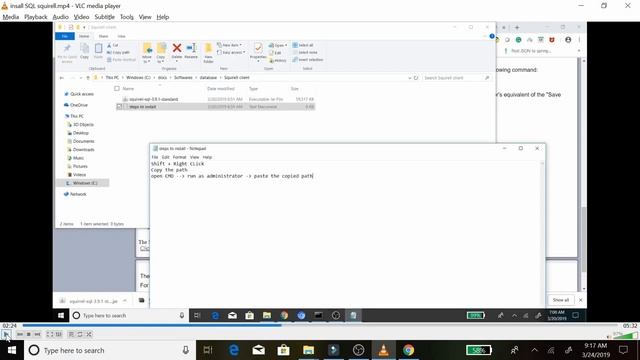The width and height of the screenshot is (640, 360).
Task: Expand hidden system tray icons
Action: click(x=534, y=350)
